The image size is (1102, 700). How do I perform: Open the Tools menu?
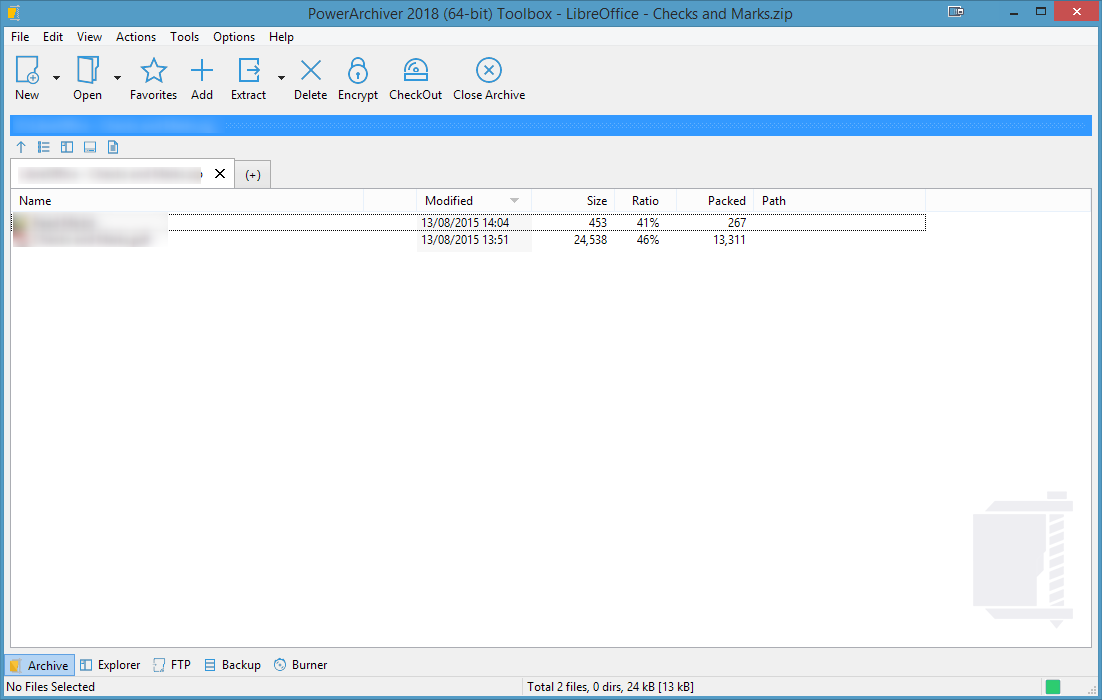coord(184,37)
